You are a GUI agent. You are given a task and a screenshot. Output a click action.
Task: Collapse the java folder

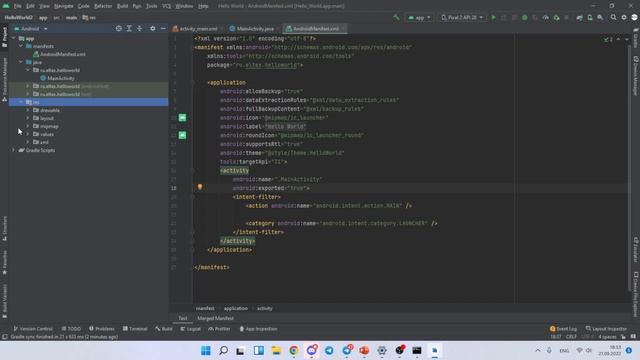pos(21,62)
